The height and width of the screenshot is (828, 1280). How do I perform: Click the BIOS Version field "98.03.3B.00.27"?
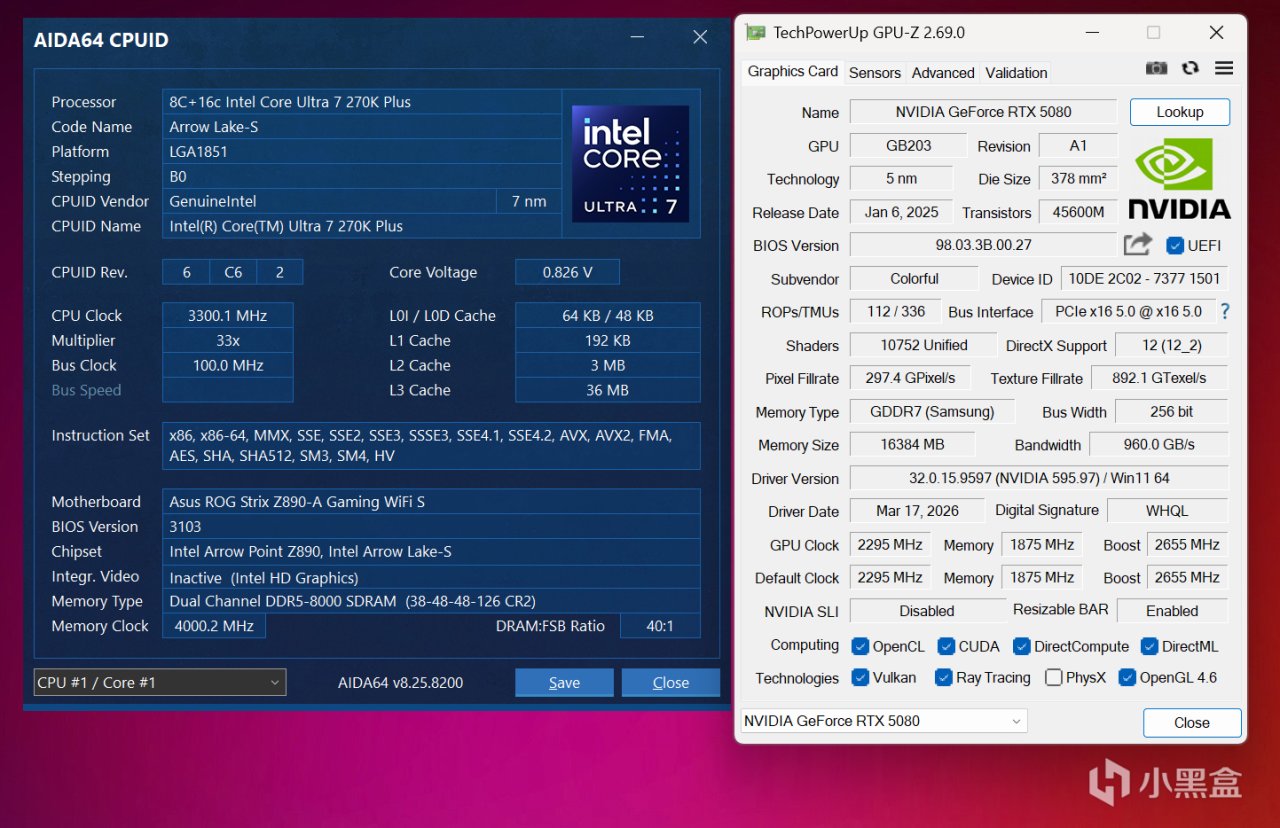point(983,245)
